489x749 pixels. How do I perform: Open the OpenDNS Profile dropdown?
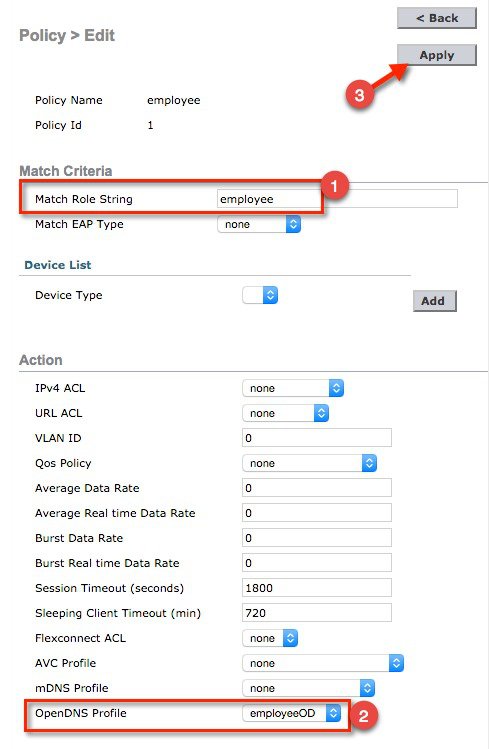[291, 713]
